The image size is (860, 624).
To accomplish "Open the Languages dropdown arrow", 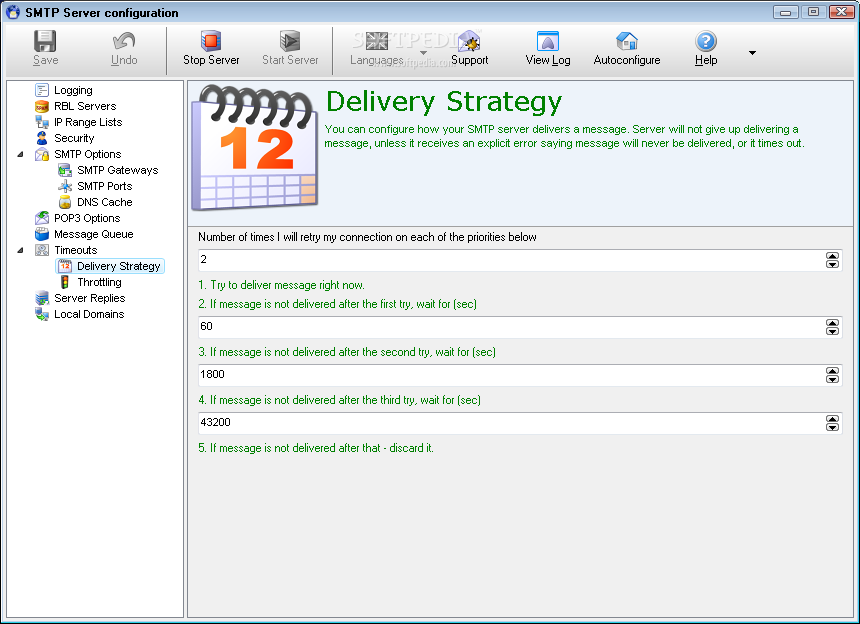I will 423,53.
